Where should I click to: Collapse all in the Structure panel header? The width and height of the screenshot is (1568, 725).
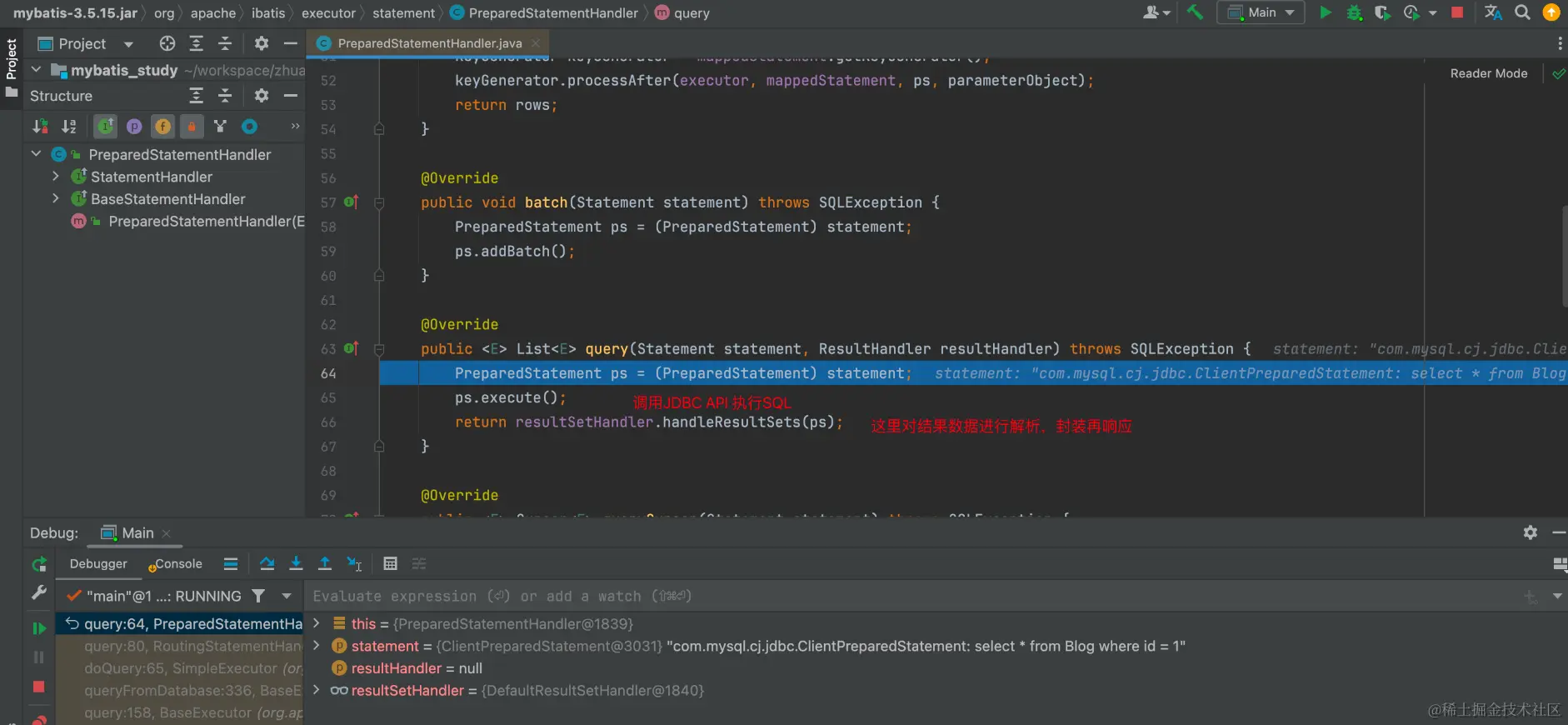[225, 96]
